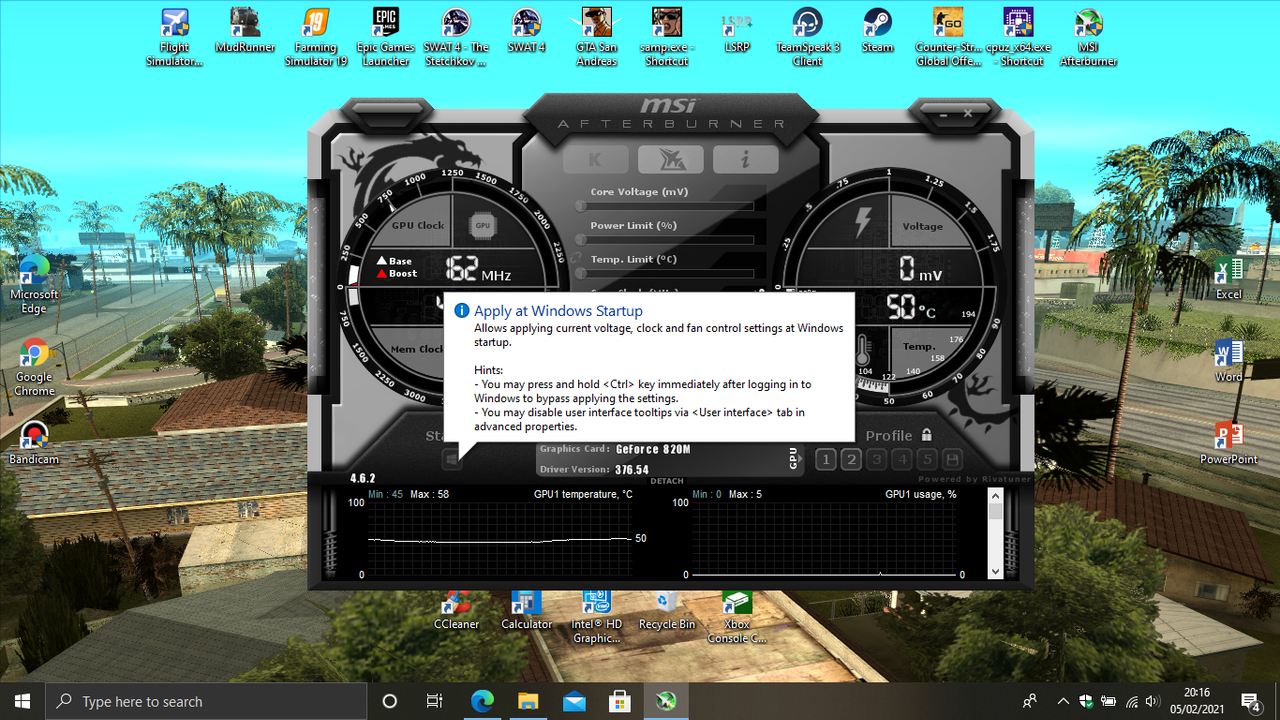Open the volume control in tray
Screen dimensions: 1280x720
[x=1152, y=701]
